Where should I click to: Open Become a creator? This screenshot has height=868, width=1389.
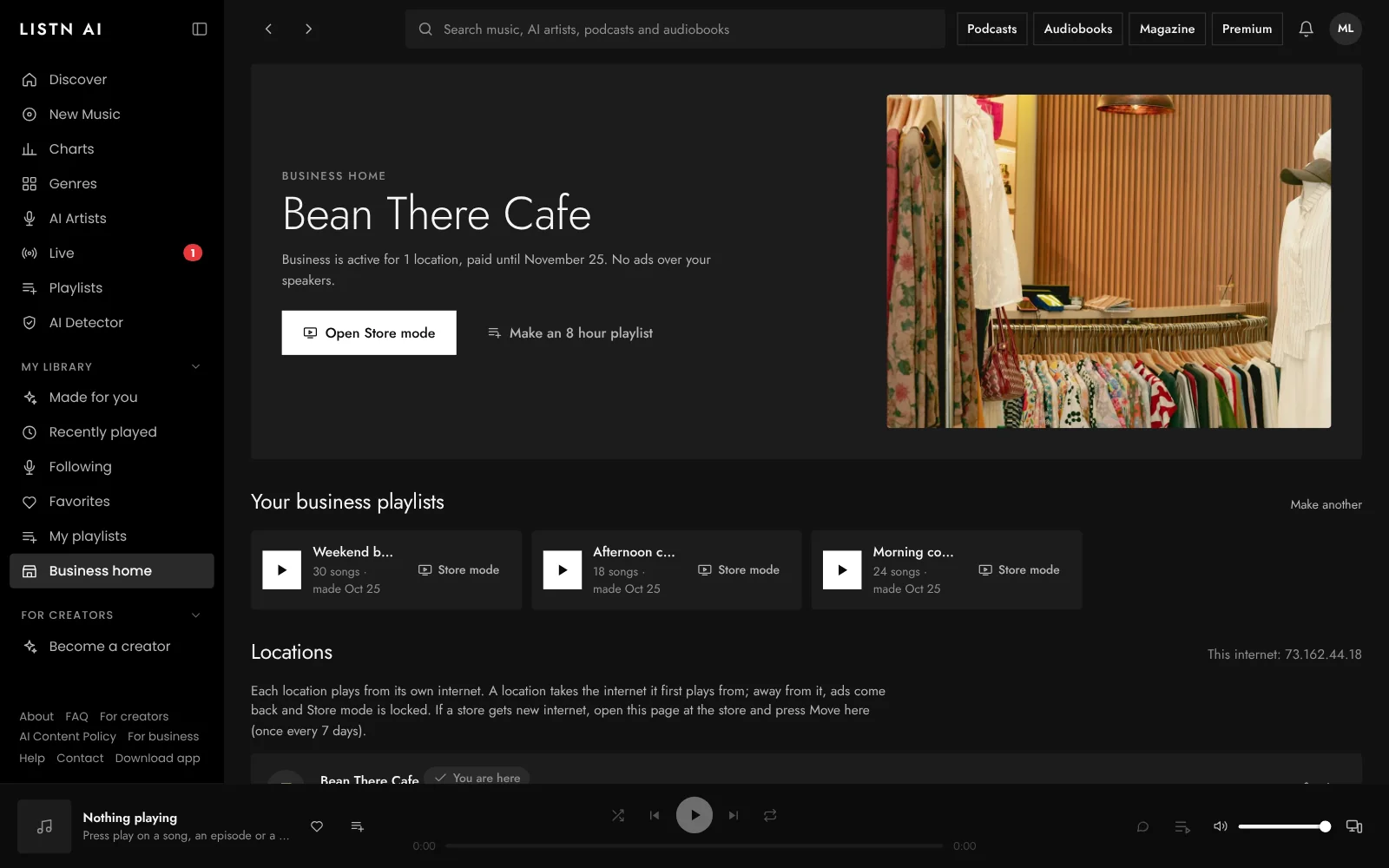pos(111,646)
